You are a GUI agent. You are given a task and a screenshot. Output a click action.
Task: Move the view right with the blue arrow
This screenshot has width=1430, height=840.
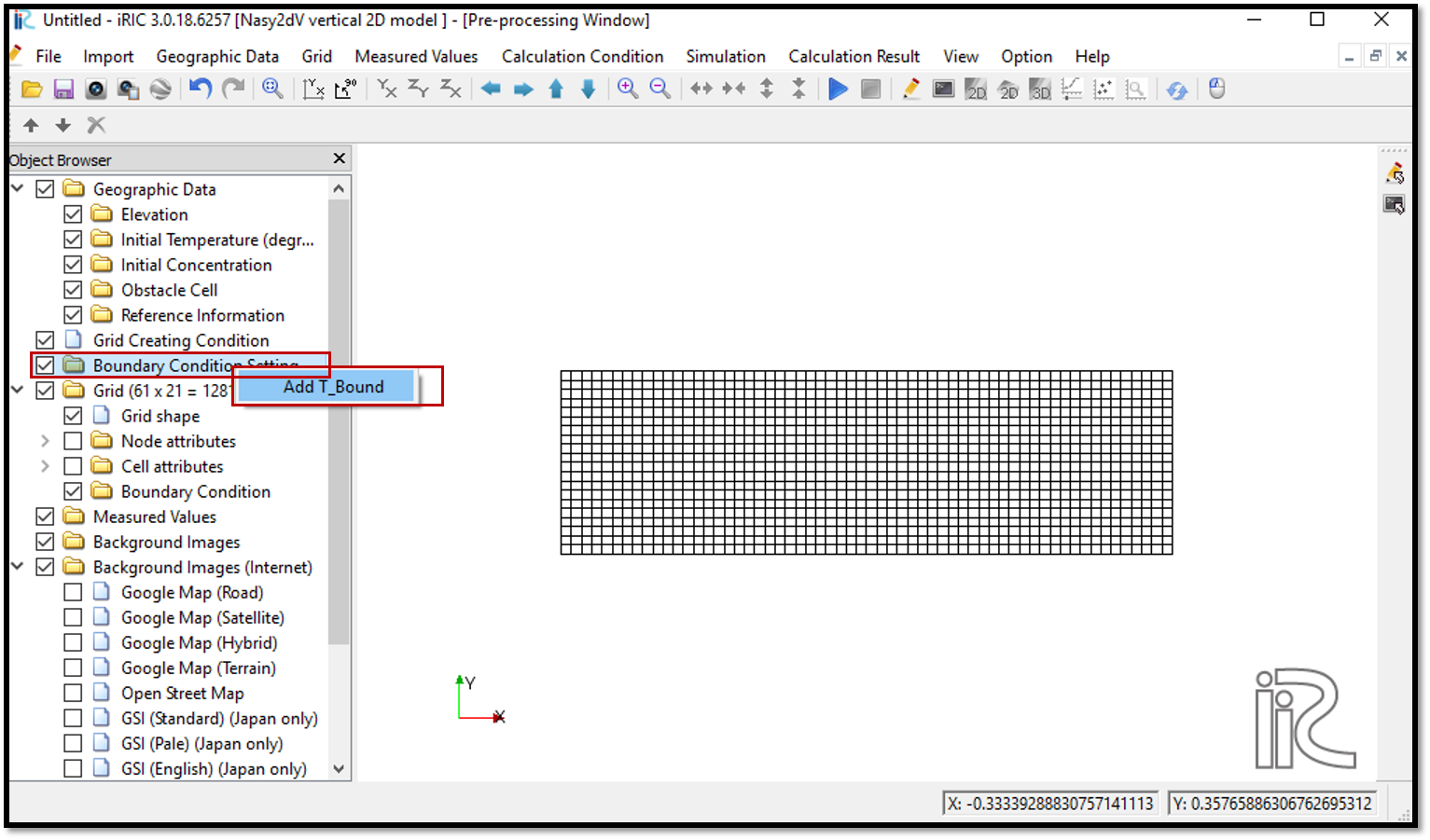(x=523, y=89)
